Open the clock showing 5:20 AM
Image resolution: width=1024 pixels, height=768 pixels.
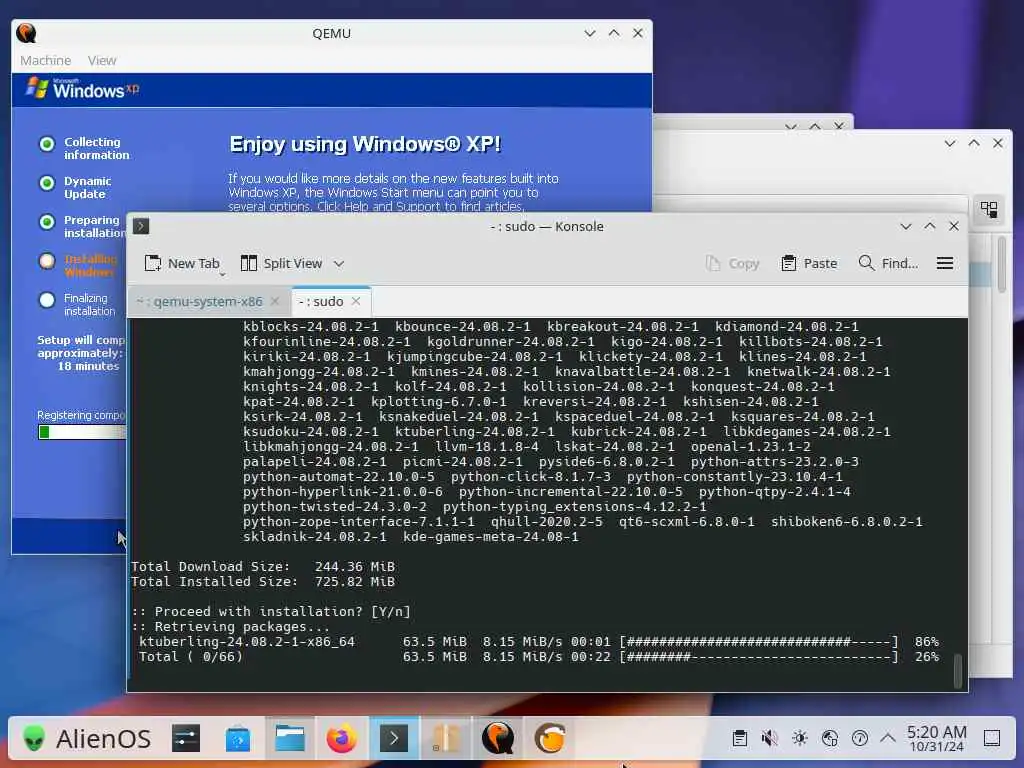pos(936,739)
